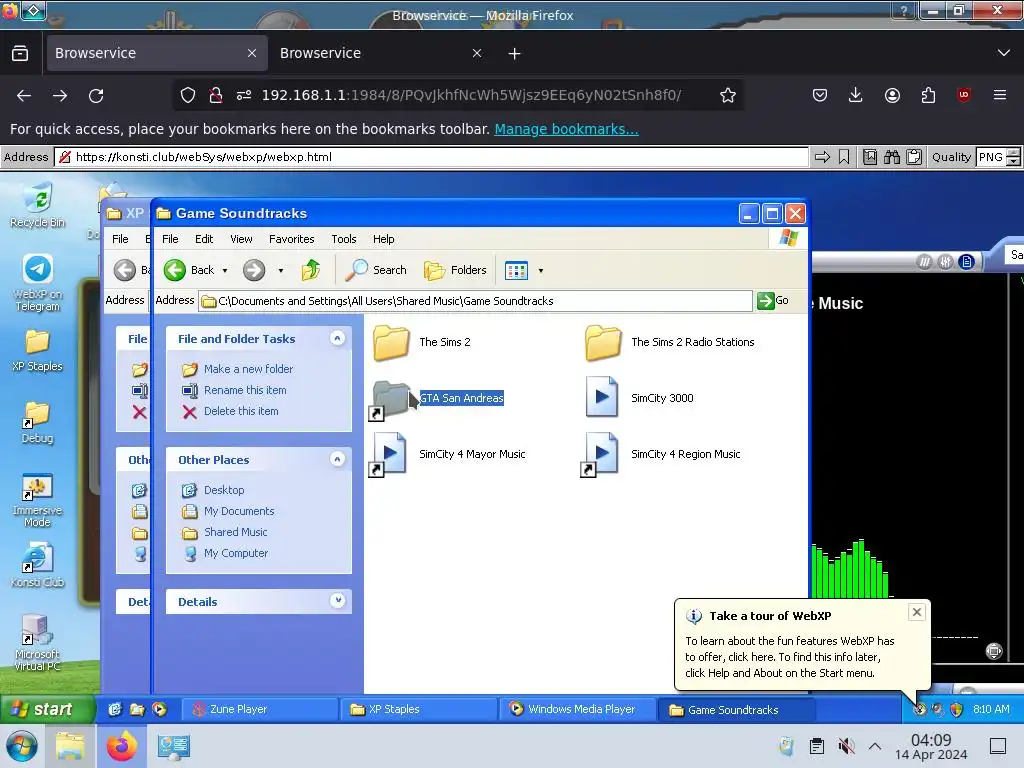The width and height of the screenshot is (1024, 768).
Task: Click Rename this item
Action: [234, 390]
